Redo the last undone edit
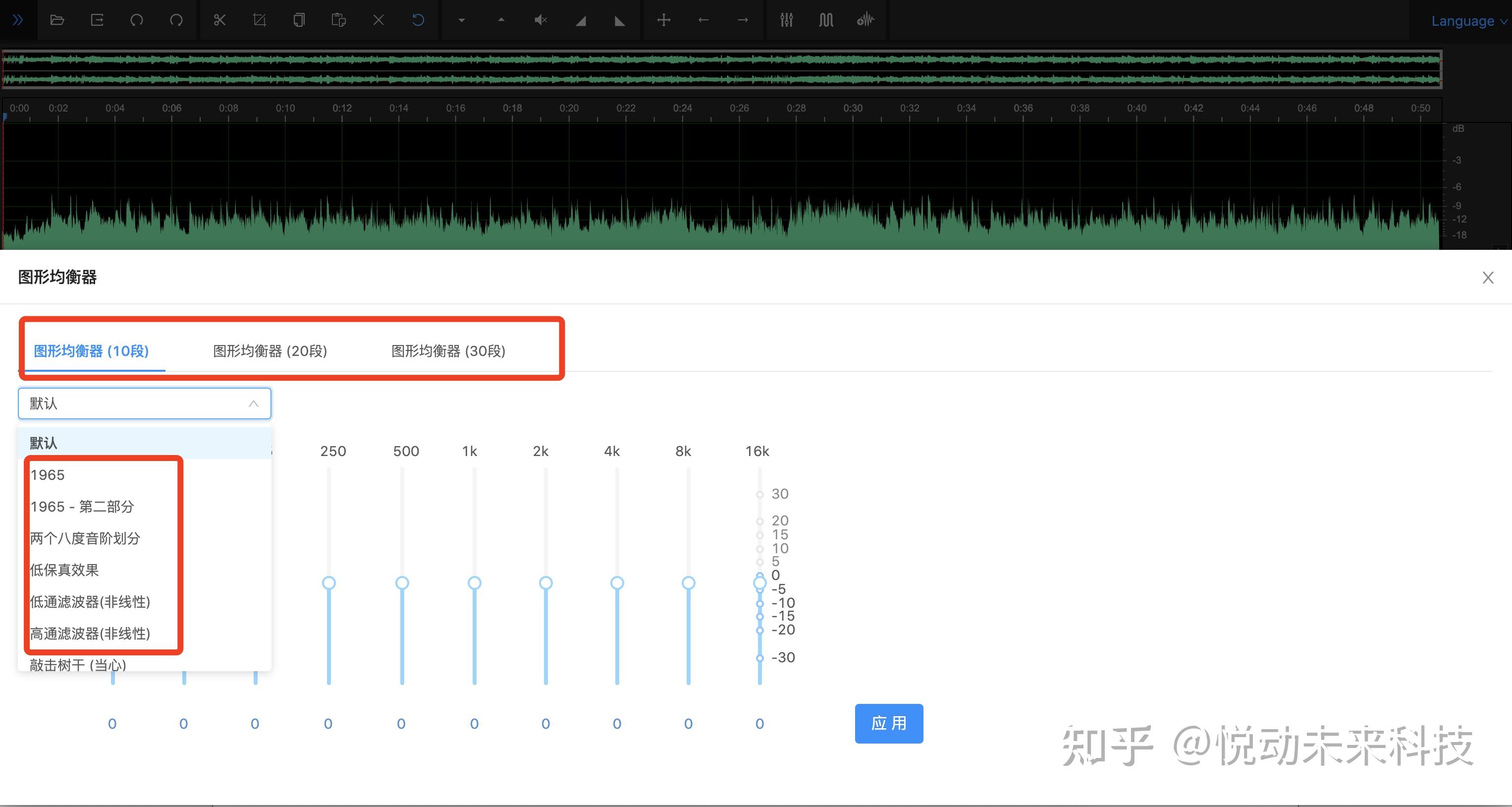 coord(176,20)
